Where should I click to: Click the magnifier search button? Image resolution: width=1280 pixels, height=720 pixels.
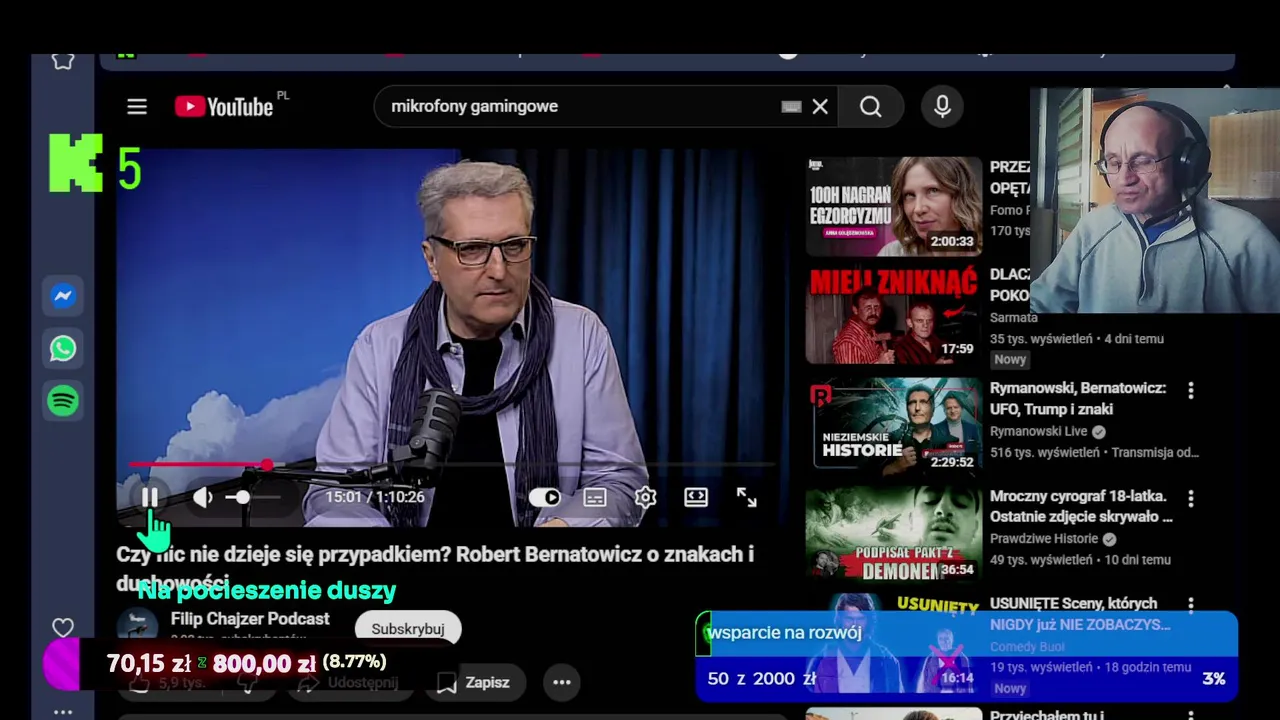pos(871,107)
